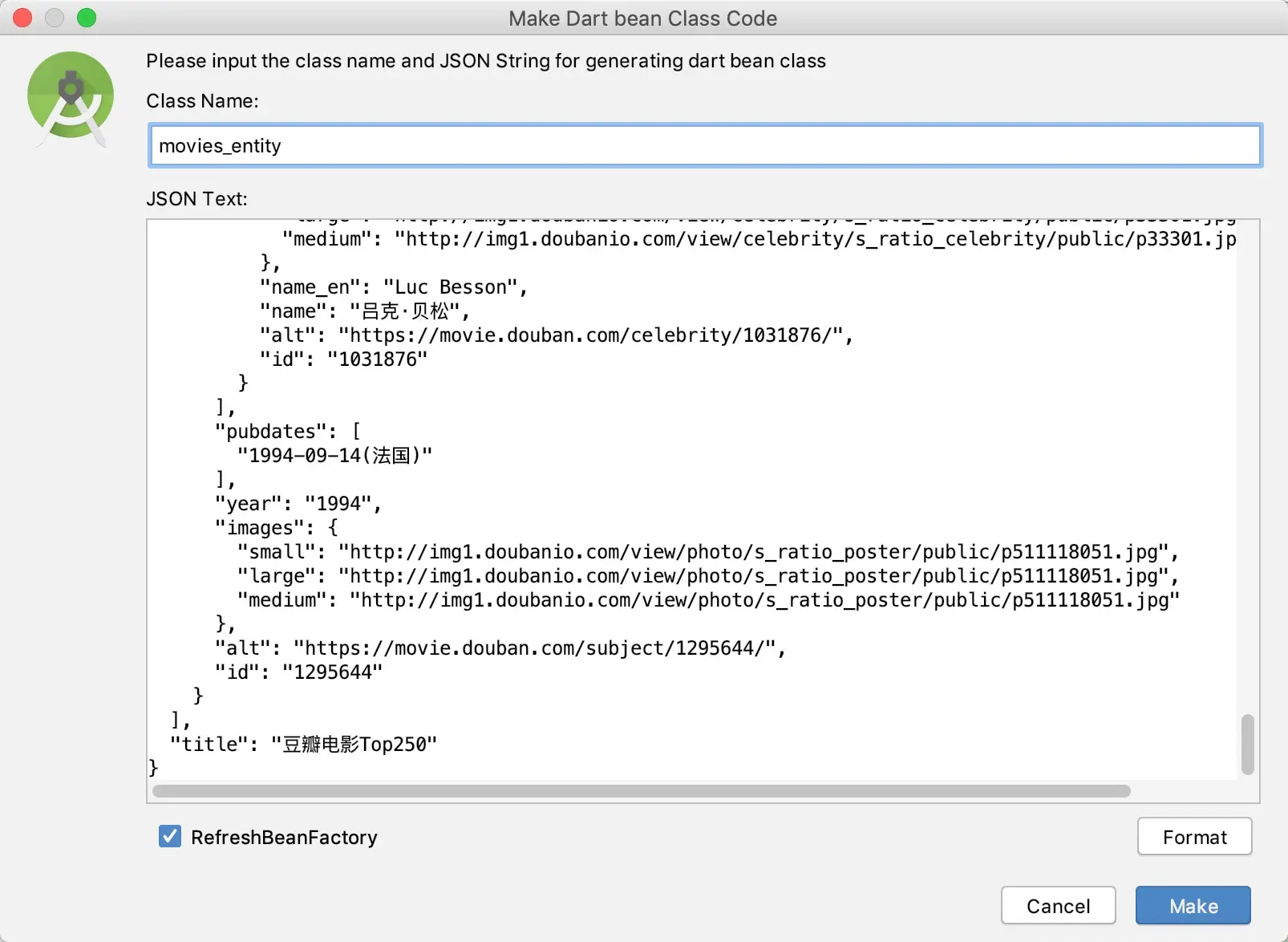Click the "id": "1031876" line
The image size is (1288, 942).
[343, 359]
